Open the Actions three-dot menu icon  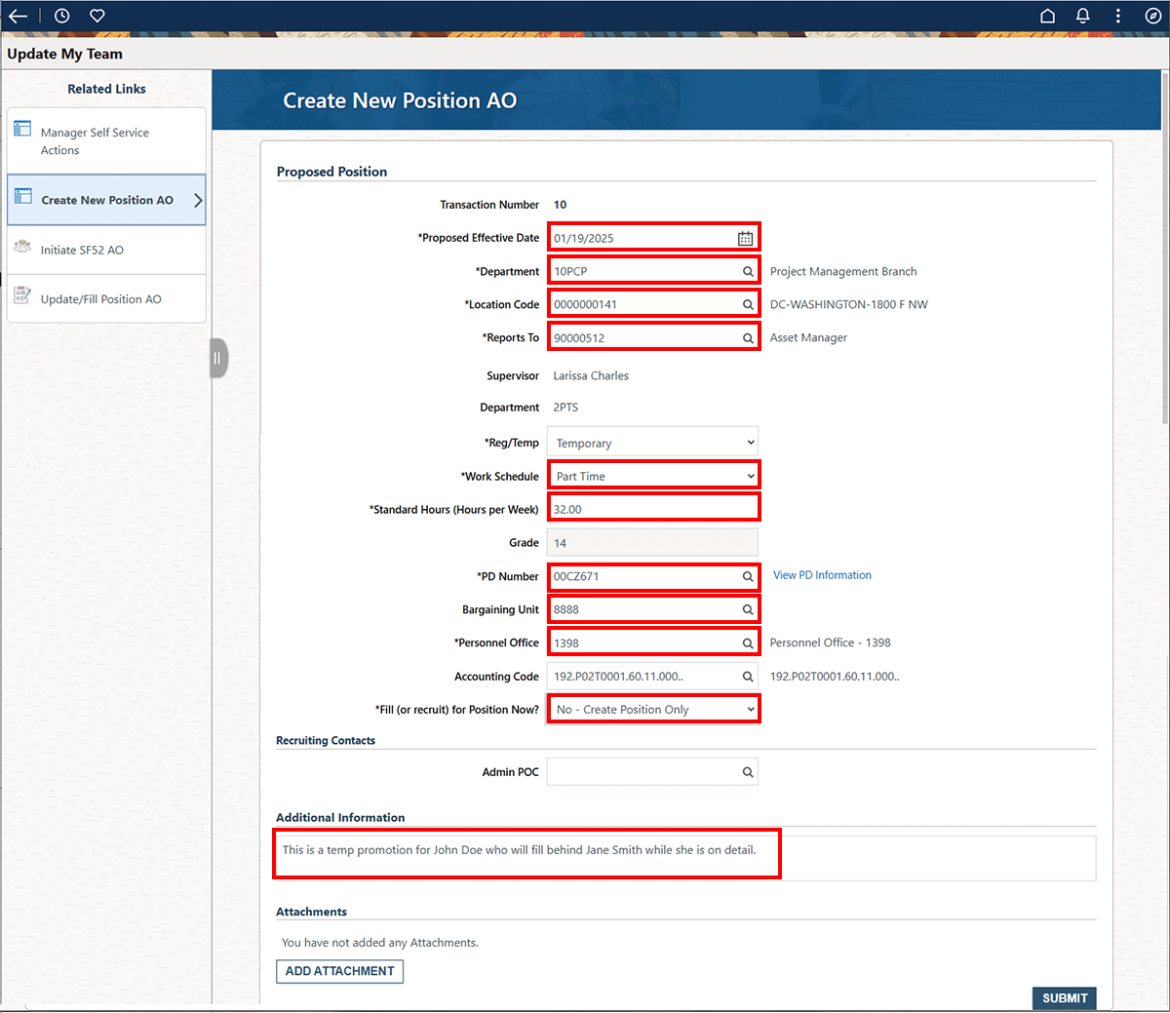1117,15
